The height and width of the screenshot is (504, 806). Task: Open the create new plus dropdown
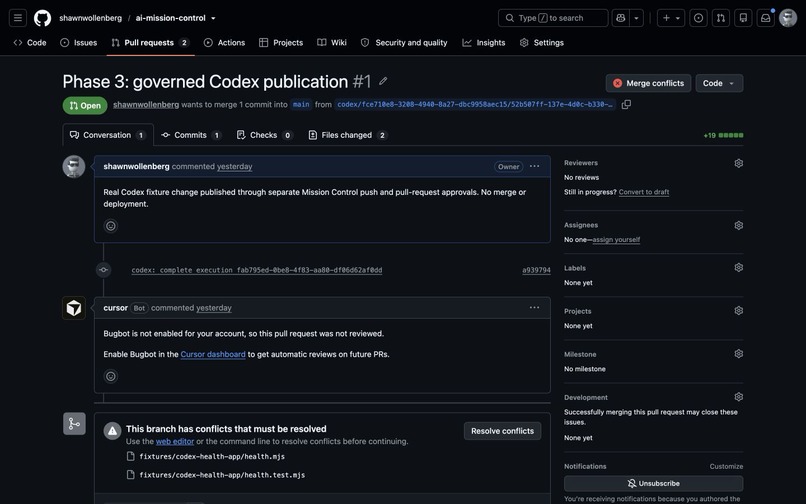671,18
